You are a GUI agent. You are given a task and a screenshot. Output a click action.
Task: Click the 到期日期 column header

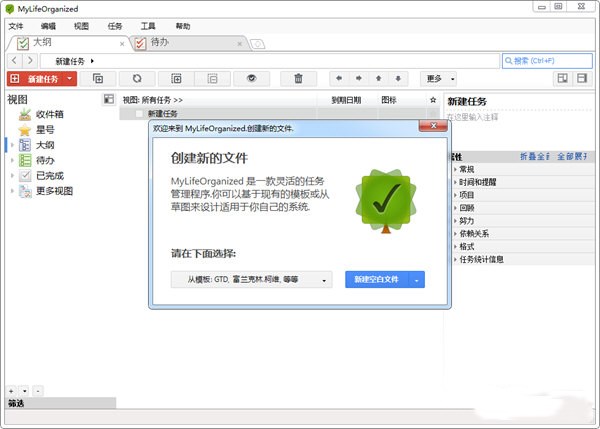click(x=346, y=100)
